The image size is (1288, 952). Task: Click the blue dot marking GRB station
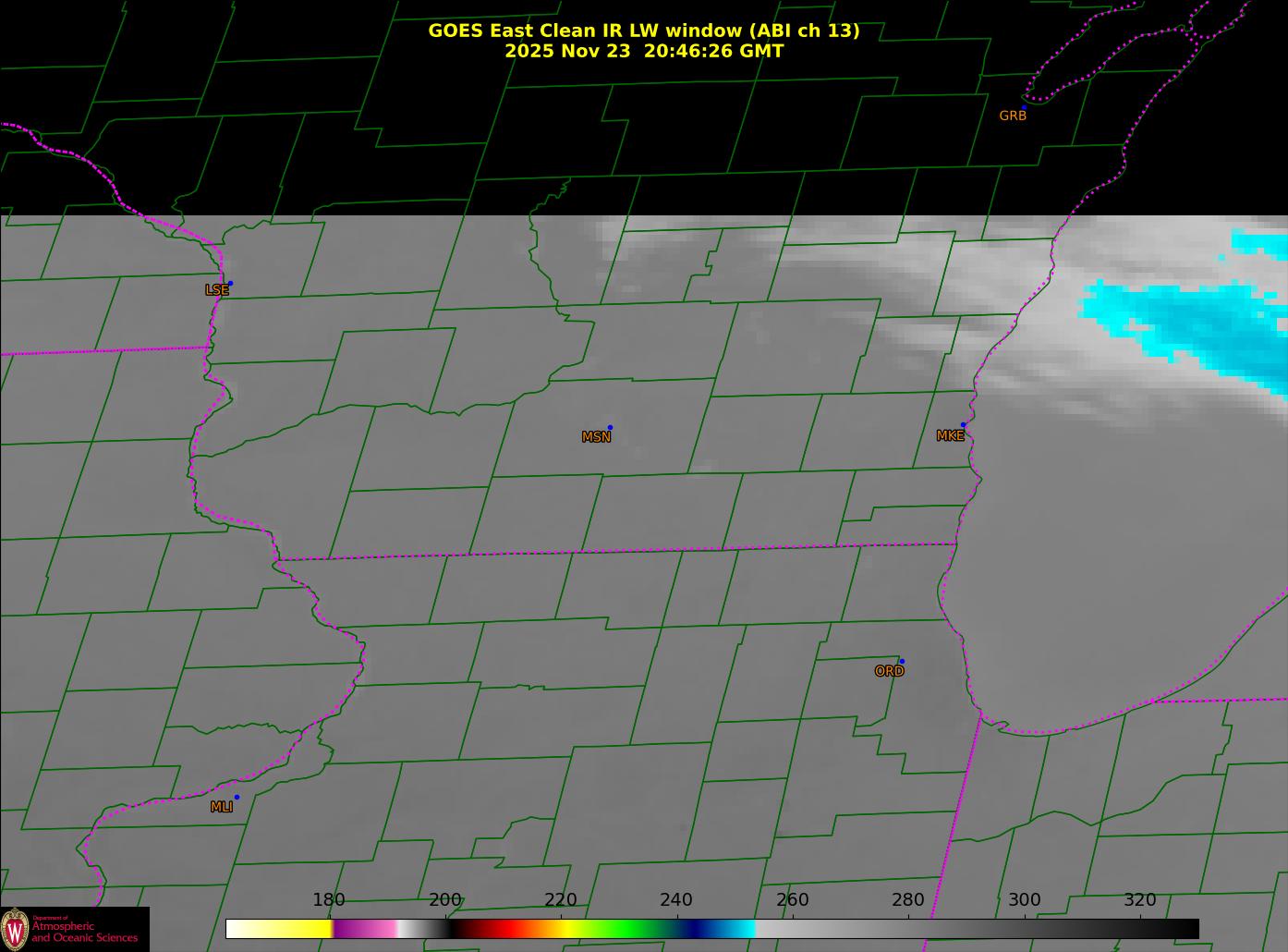1023,108
